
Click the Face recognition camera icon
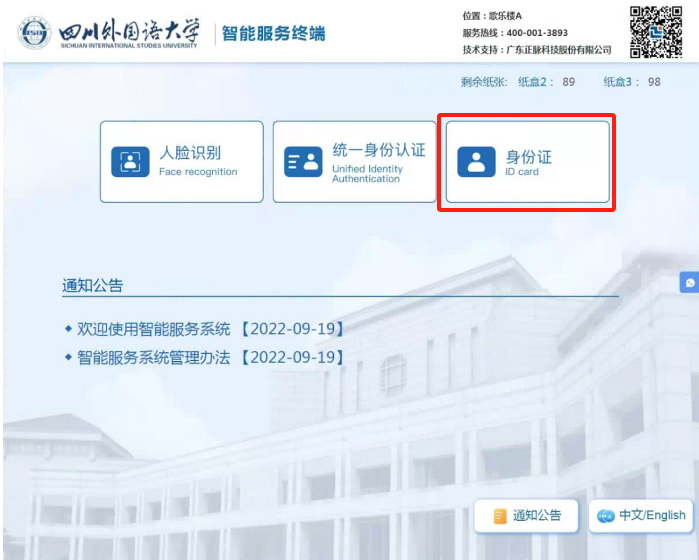click(130, 162)
